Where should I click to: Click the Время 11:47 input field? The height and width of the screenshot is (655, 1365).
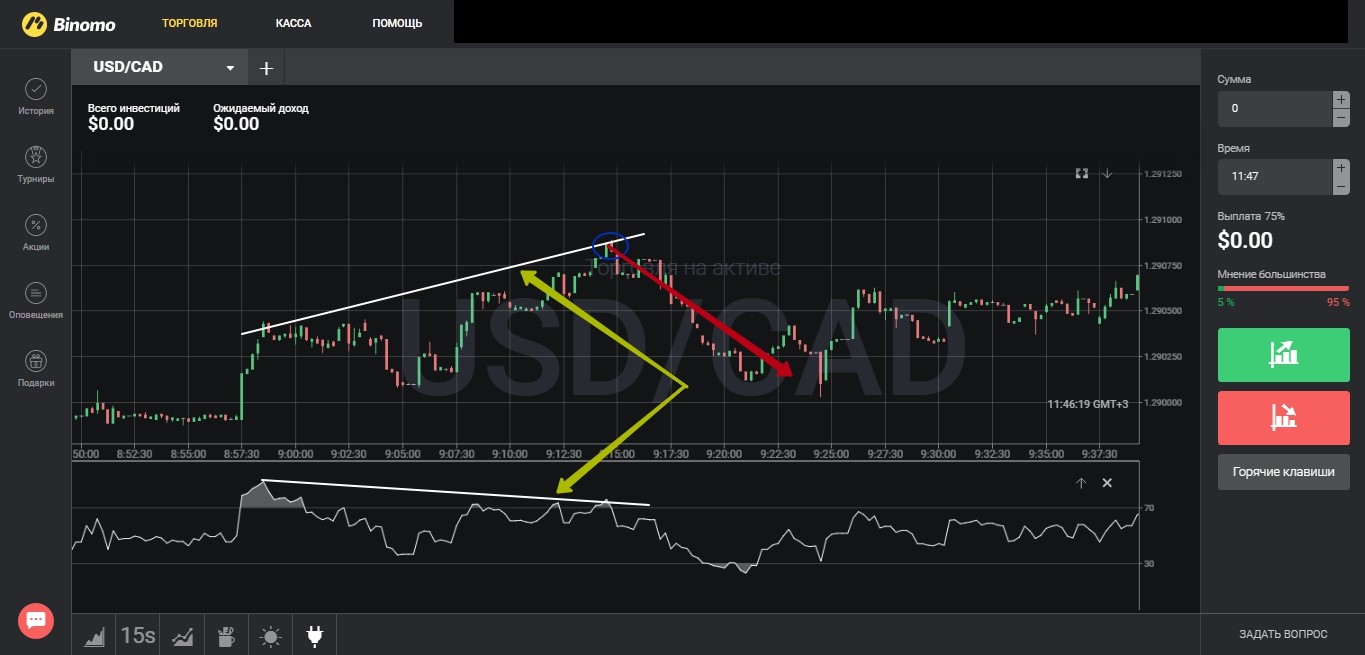pos(1275,176)
